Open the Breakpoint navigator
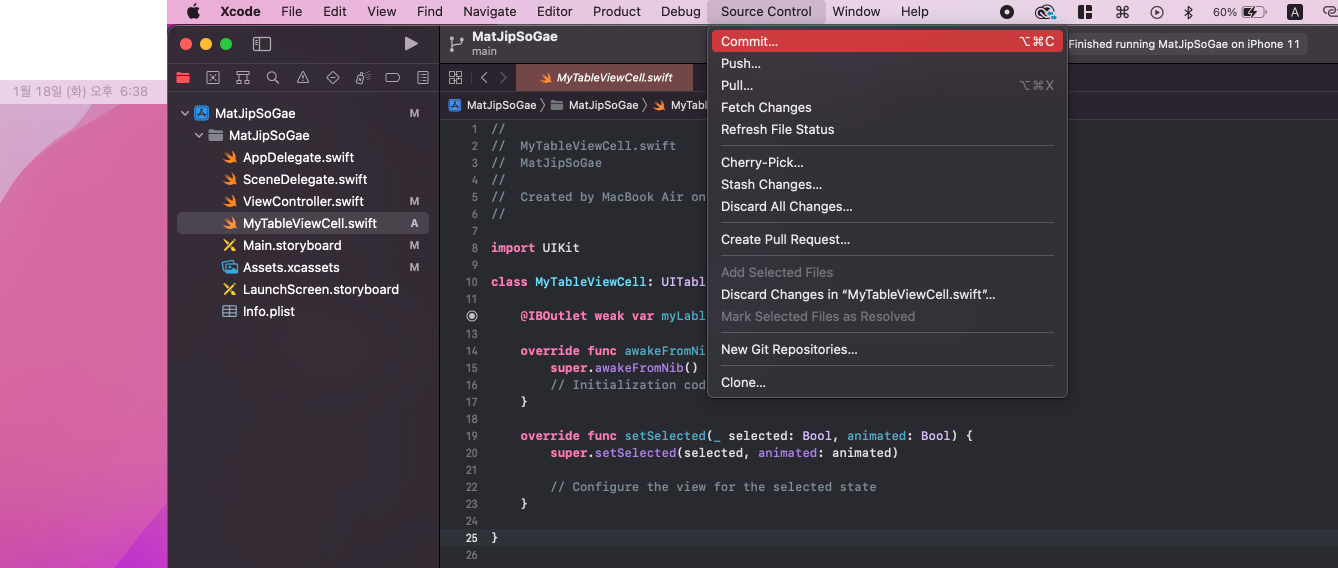Viewport: 1338px width, 568px height. tap(393, 77)
